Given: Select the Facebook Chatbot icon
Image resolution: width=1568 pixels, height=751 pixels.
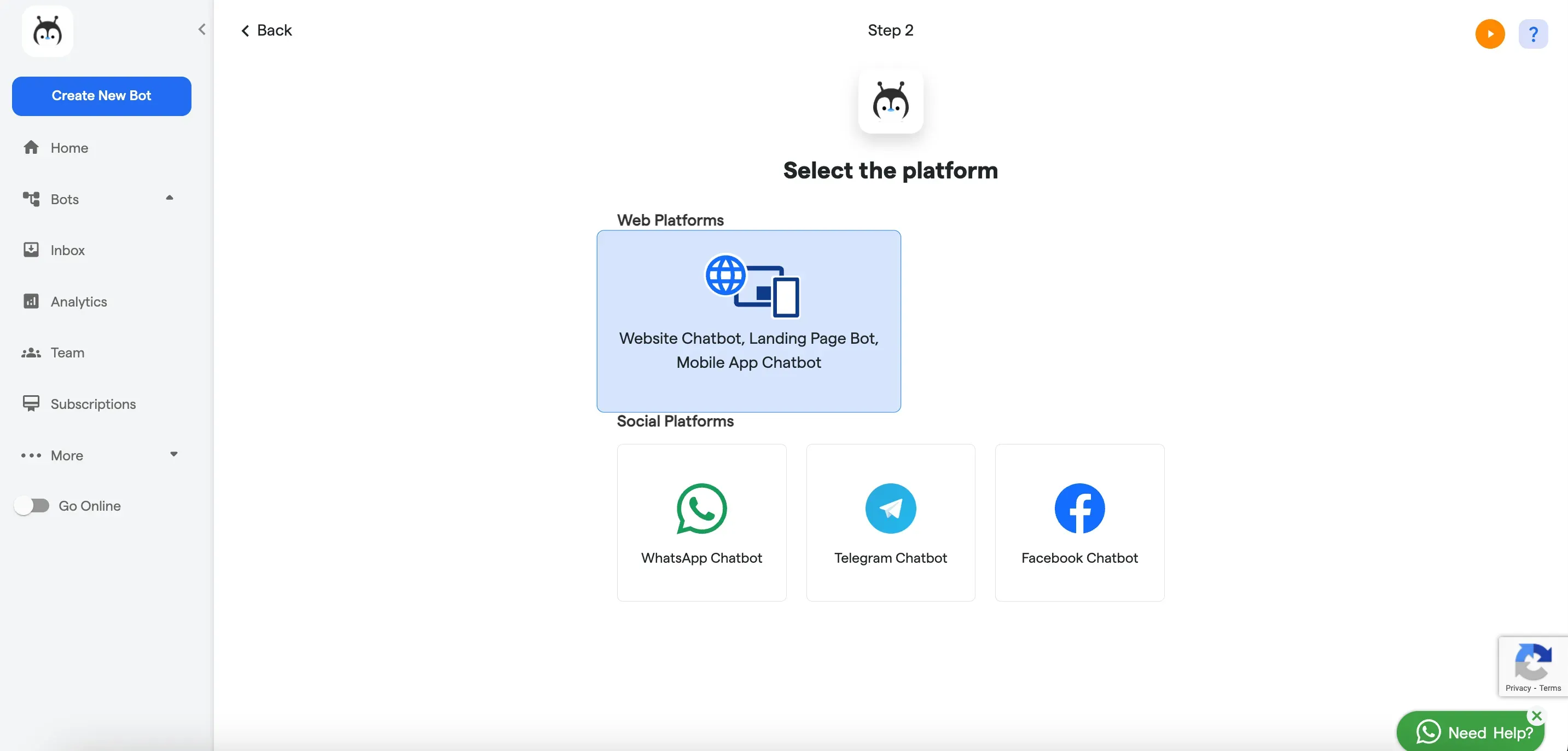Looking at the screenshot, I should click(x=1079, y=508).
